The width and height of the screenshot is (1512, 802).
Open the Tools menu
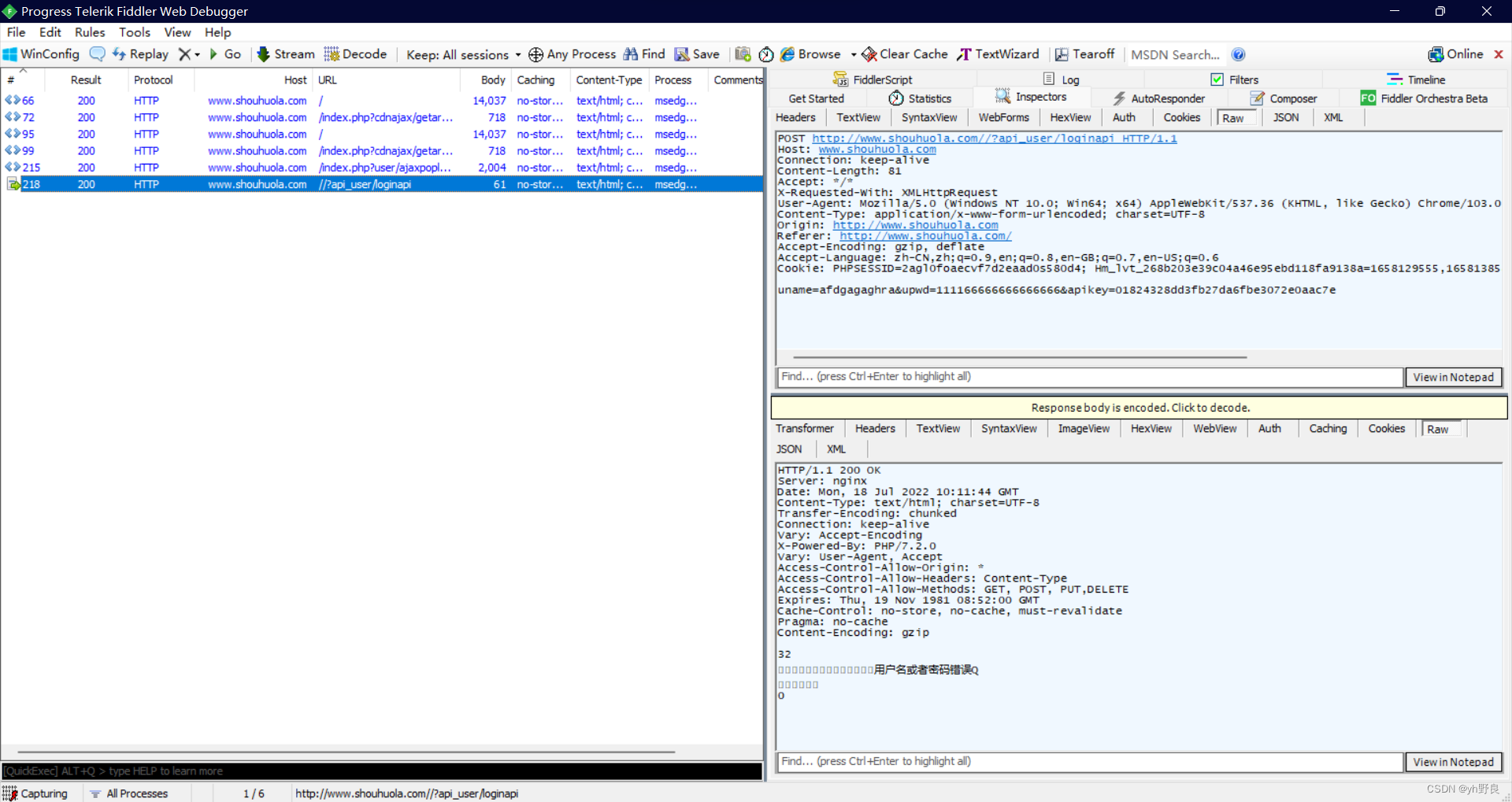tap(135, 32)
